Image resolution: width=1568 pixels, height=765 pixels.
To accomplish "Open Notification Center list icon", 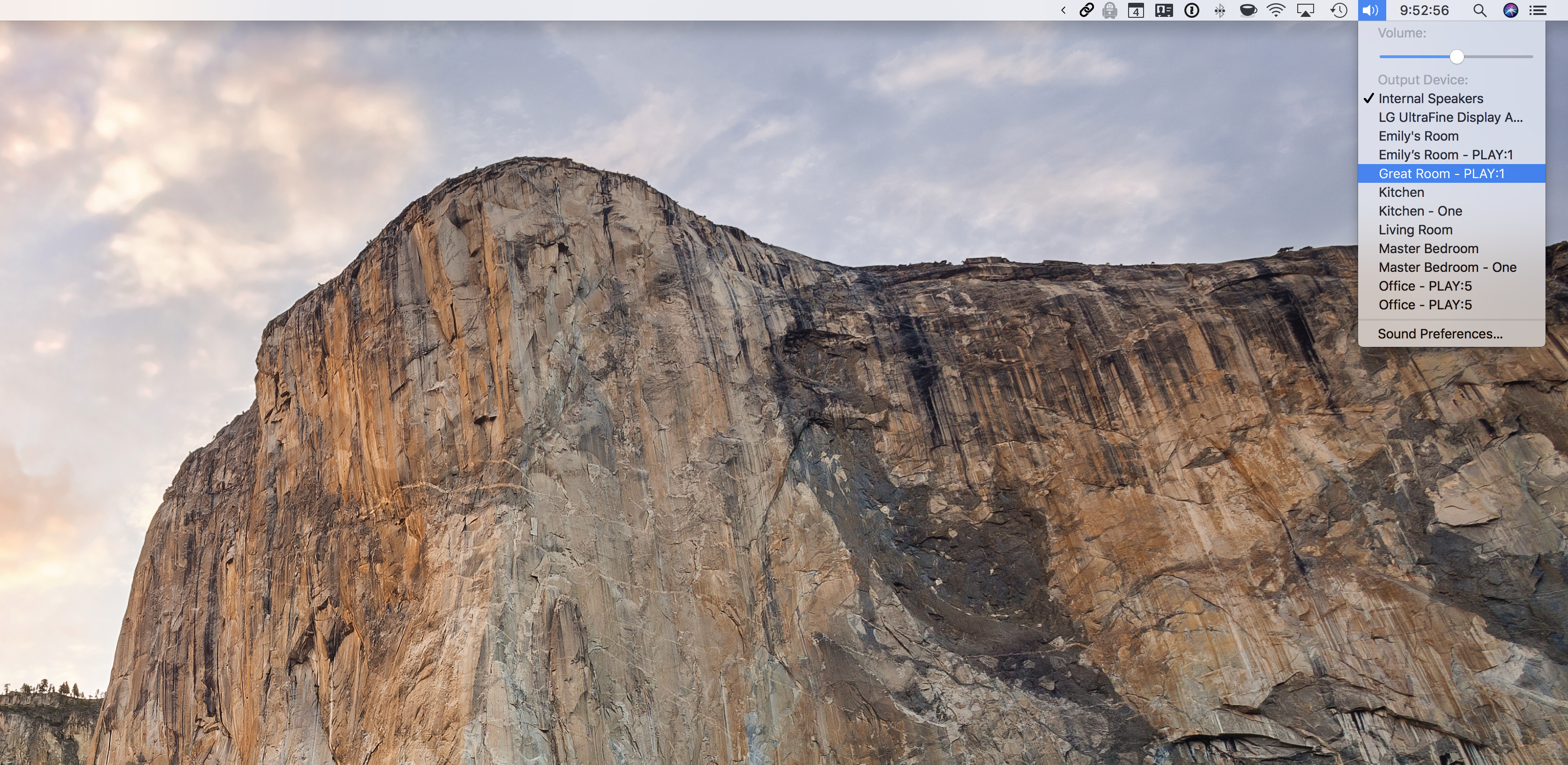I will click(x=1538, y=10).
